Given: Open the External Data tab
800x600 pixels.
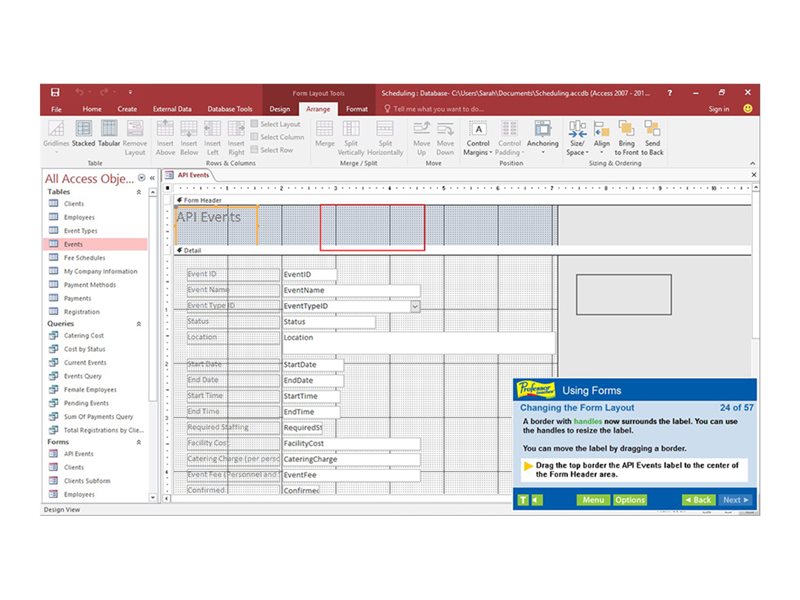Looking at the screenshot, I should coord(172,109).
